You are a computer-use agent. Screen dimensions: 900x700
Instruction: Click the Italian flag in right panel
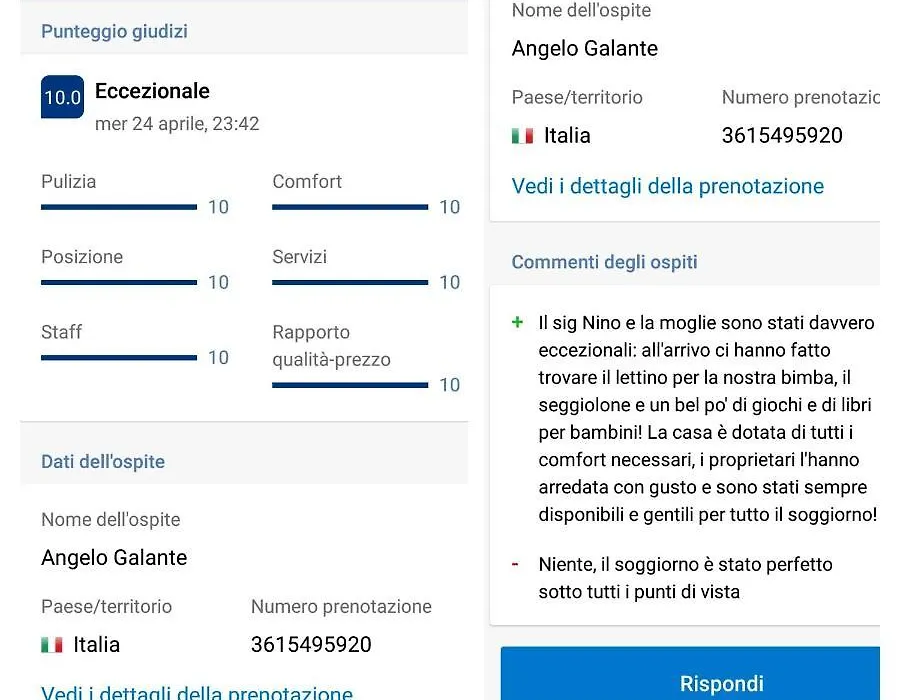click(522, 136)
